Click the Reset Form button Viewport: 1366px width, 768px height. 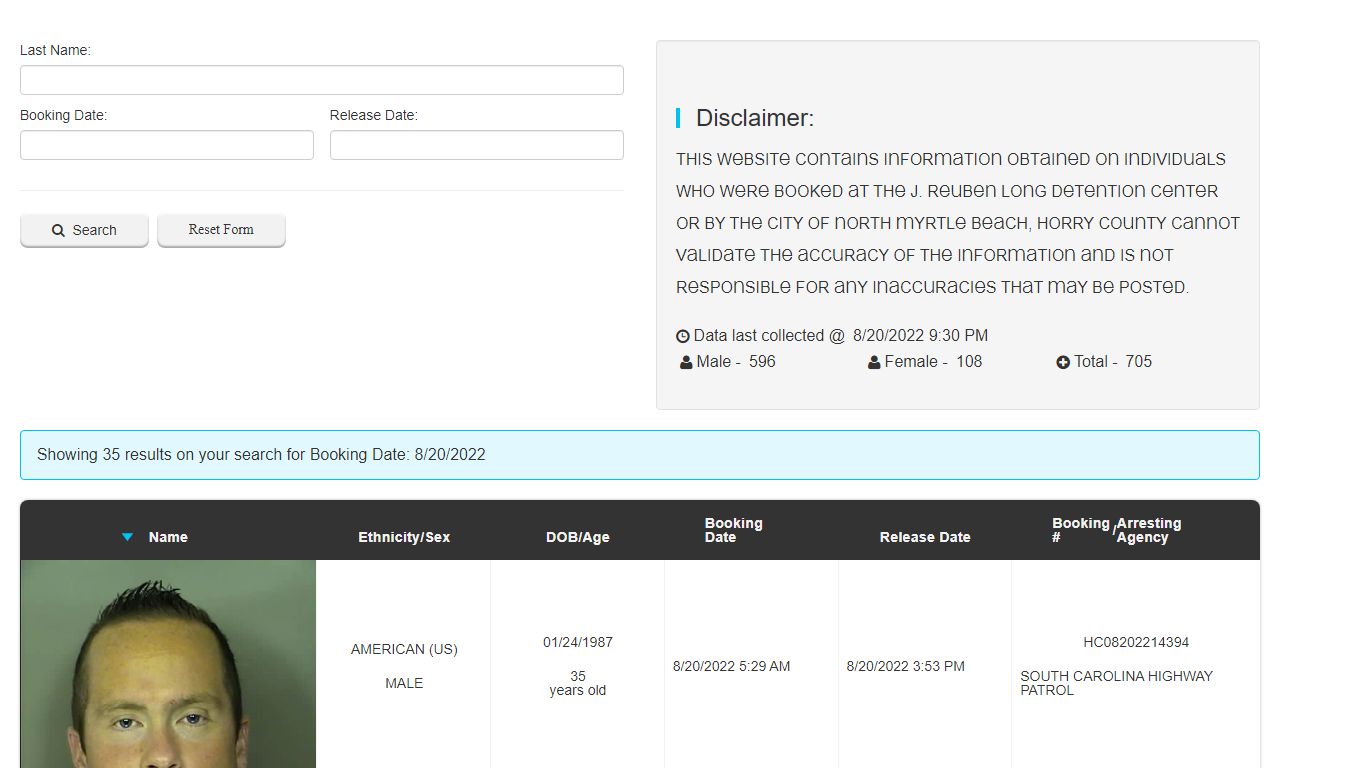click(221, 230)
